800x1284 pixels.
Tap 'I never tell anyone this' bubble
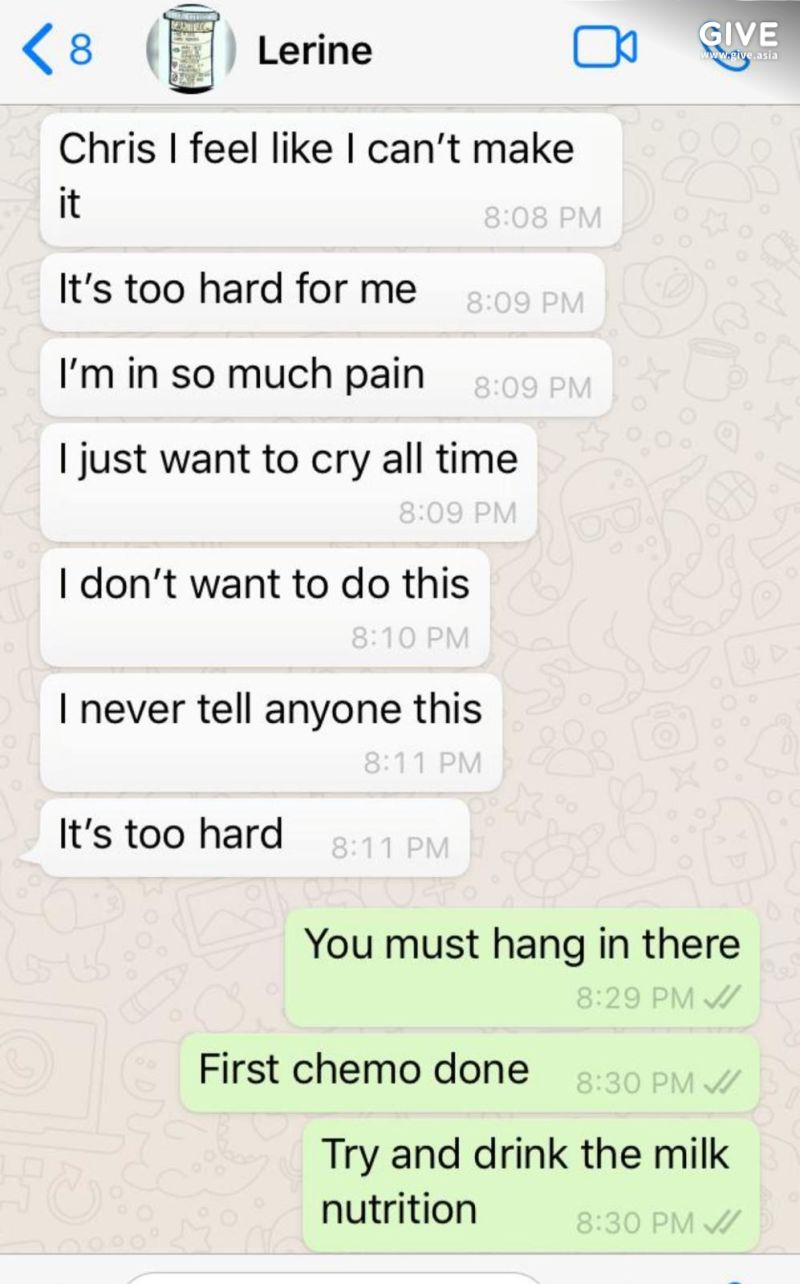270,733
